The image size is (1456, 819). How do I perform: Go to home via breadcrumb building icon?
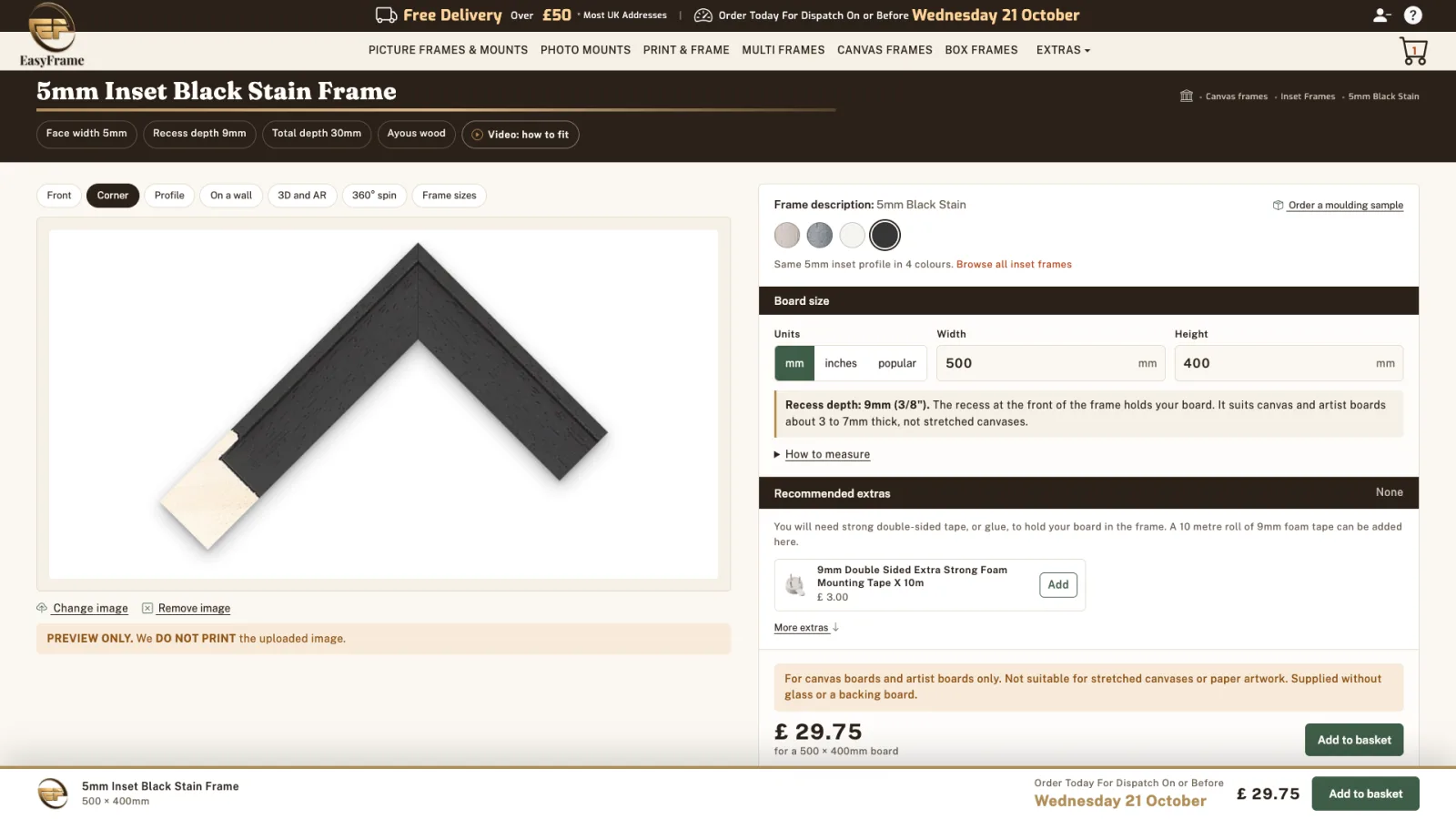point(1186,96)
